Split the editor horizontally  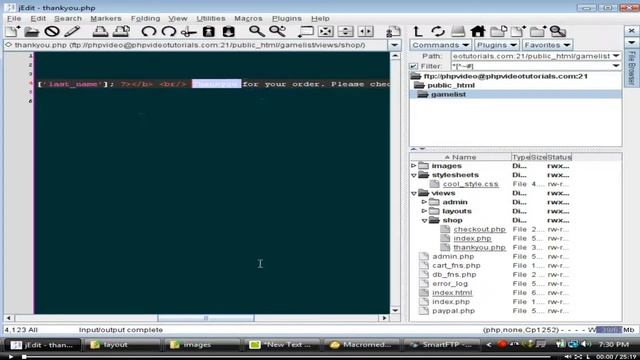point(346,31)
